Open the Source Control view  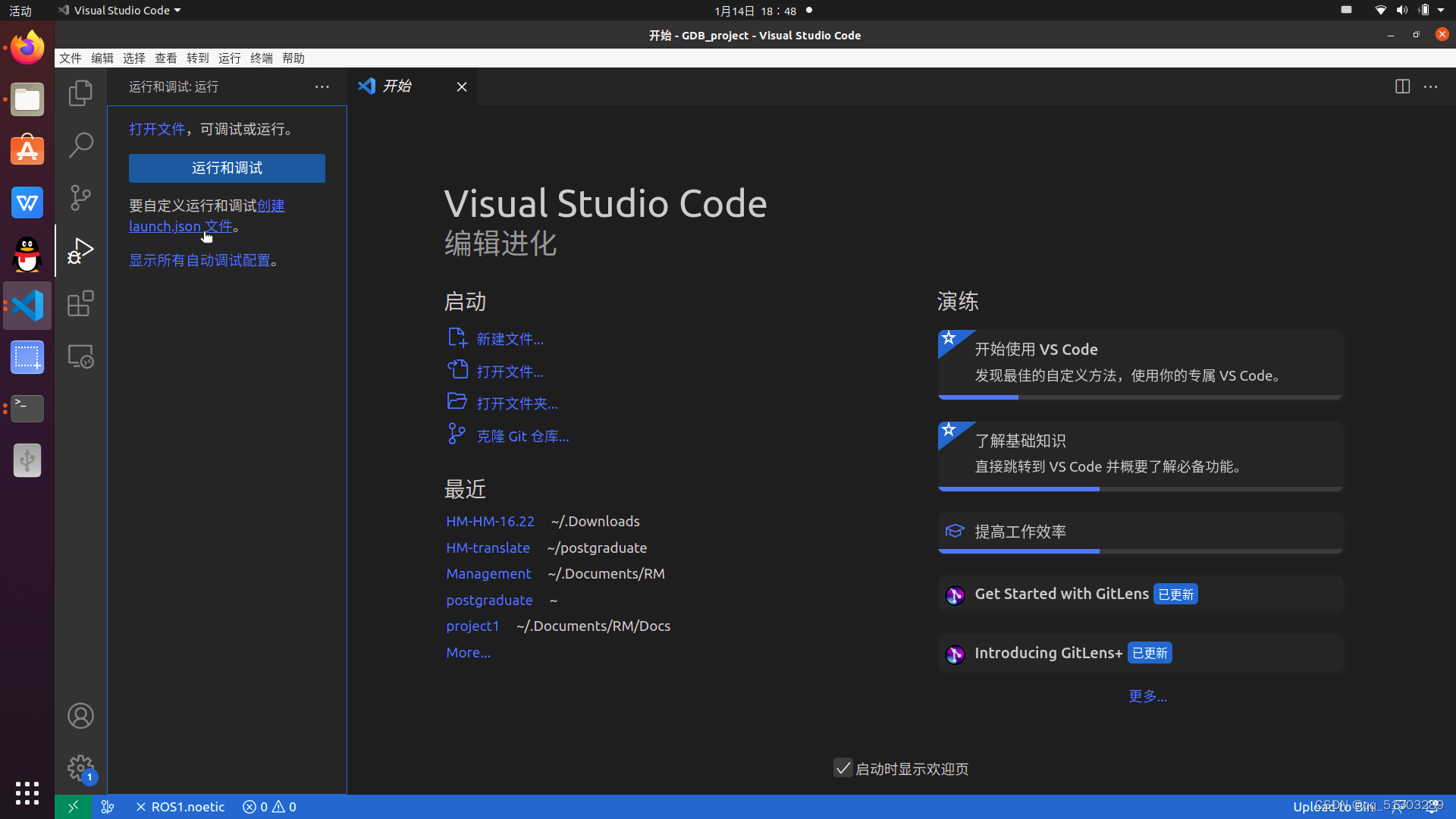pyautogui.click(x=80, y=197)
